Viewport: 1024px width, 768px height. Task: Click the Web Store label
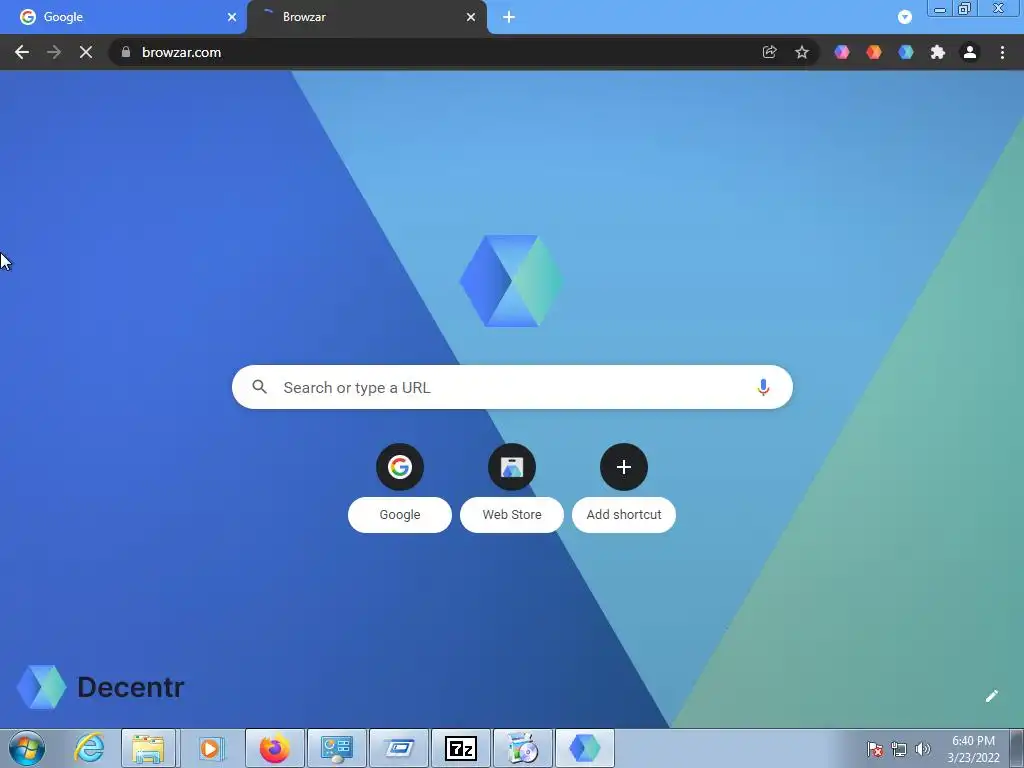(512, 515)
